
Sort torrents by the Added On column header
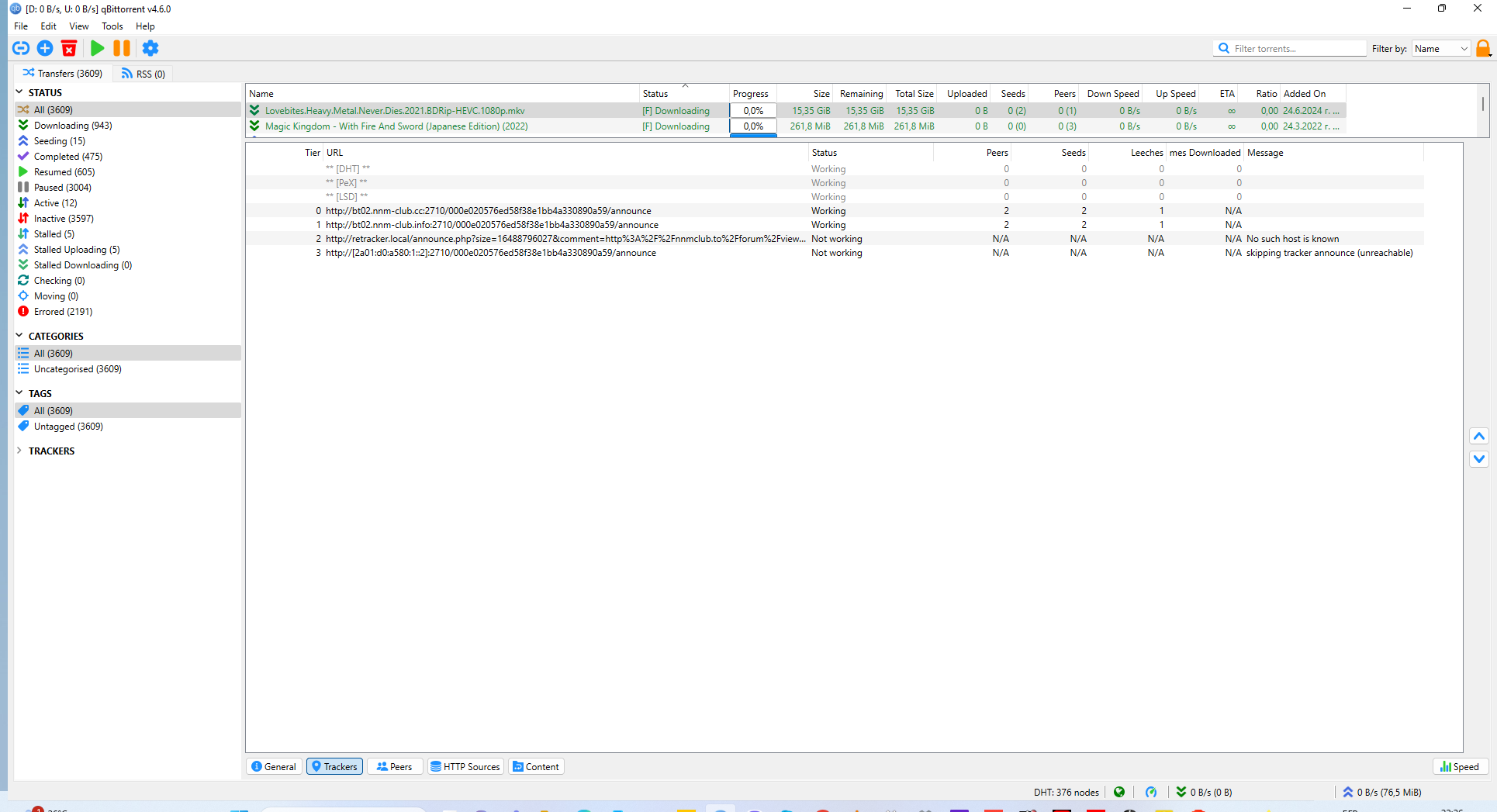point(1313,94)
